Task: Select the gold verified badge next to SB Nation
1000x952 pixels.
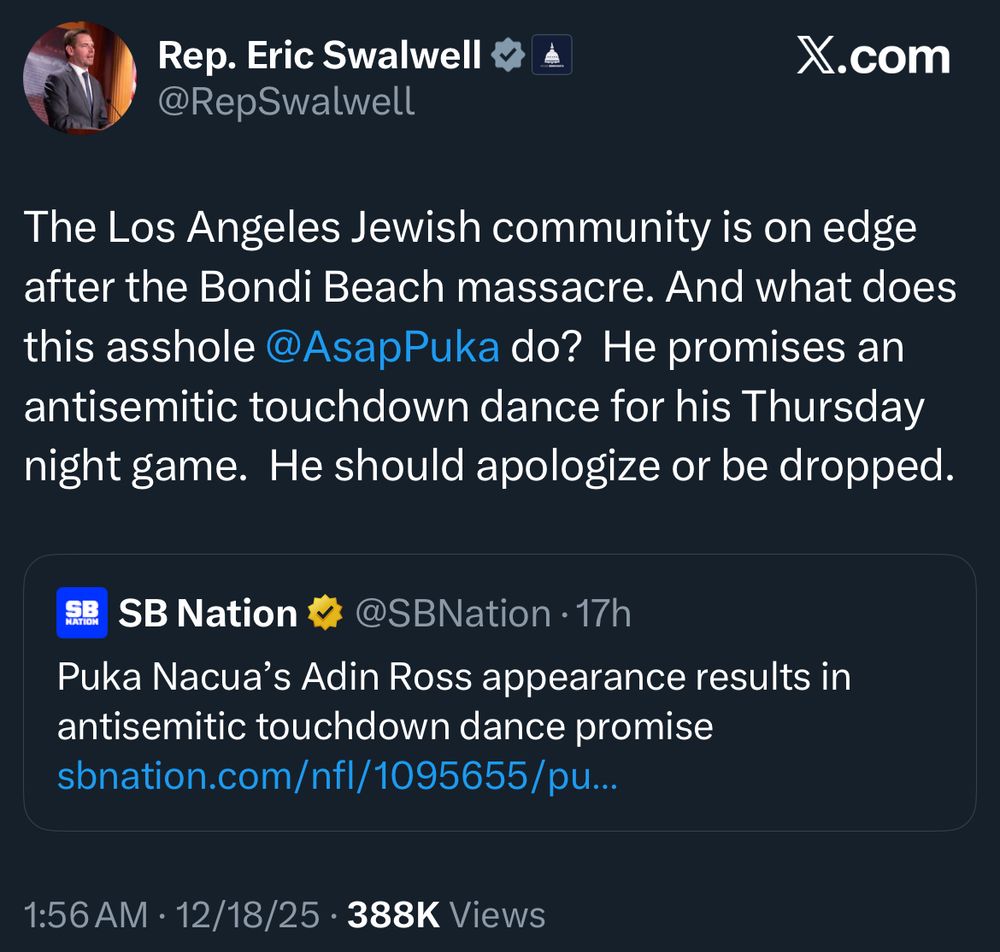Action: 326,612
